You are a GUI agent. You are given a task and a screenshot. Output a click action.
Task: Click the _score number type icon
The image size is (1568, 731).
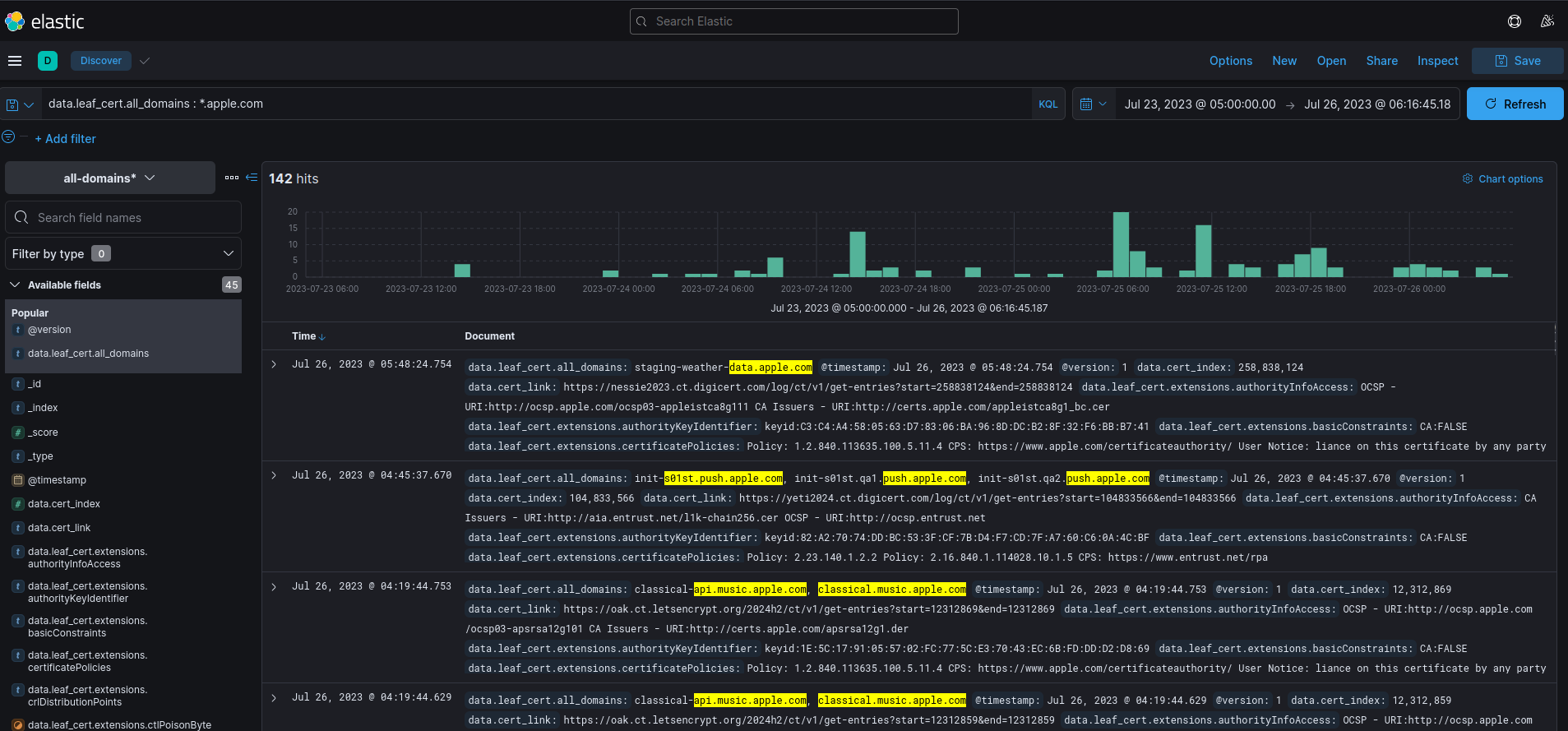pos(18,433)
